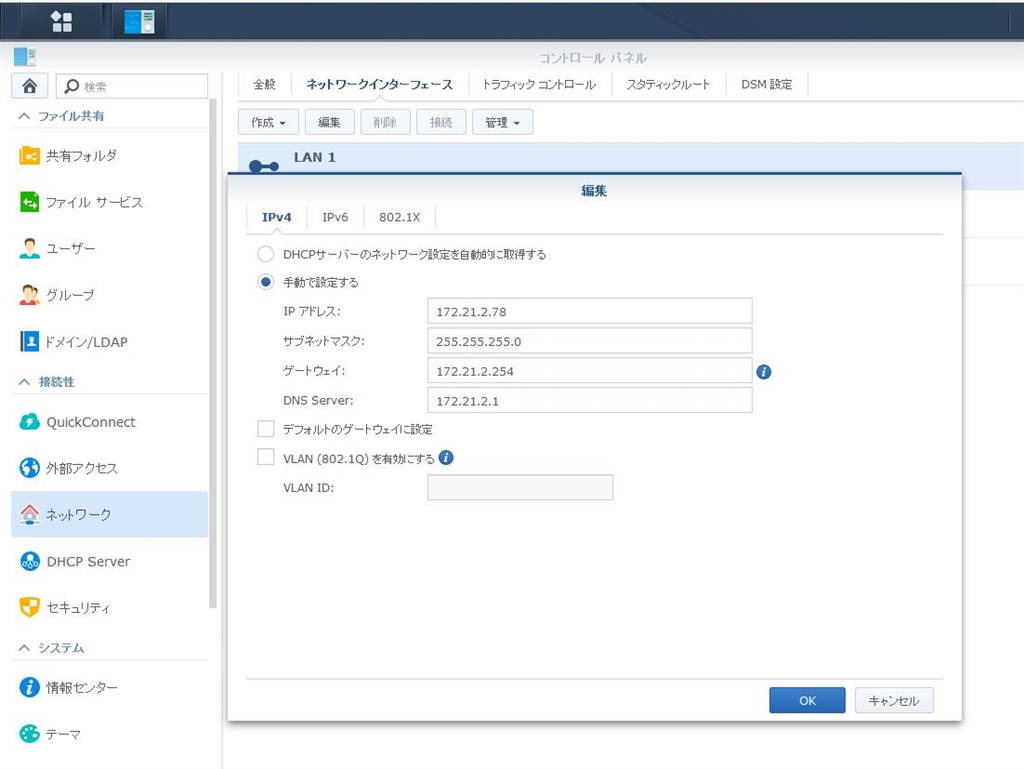
Task: Click OK button in edit dialog
Action: [x=807, y=700]
